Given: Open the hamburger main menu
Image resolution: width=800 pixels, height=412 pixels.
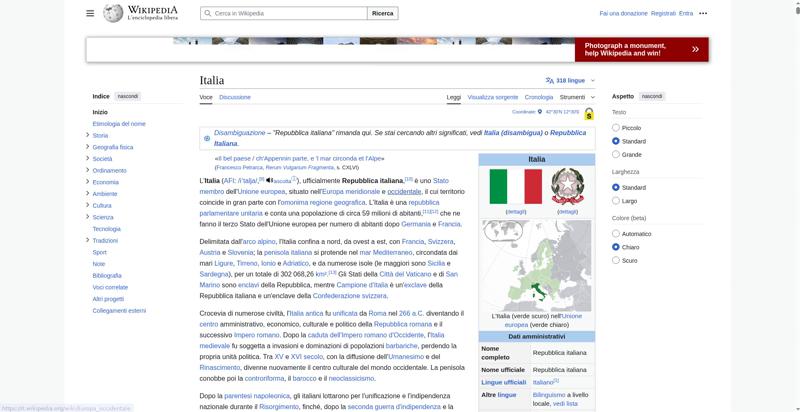Looking at the screenshot, I should tap(90, 13).
